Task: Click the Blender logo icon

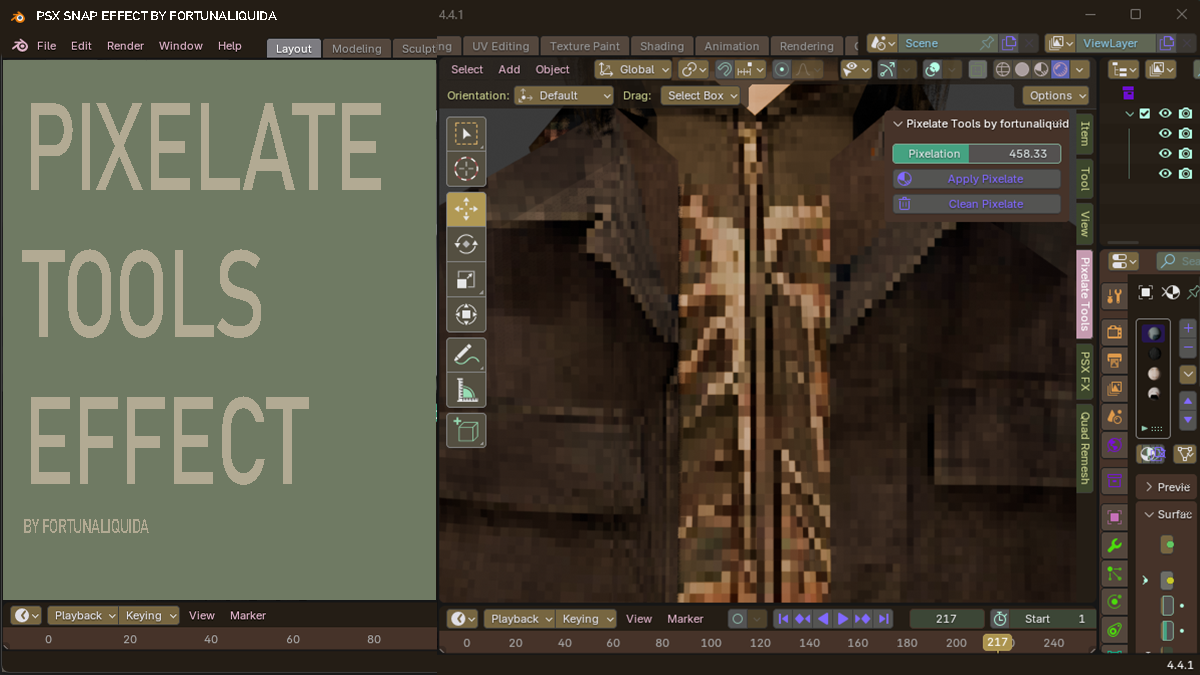Action: coord(20,46)
